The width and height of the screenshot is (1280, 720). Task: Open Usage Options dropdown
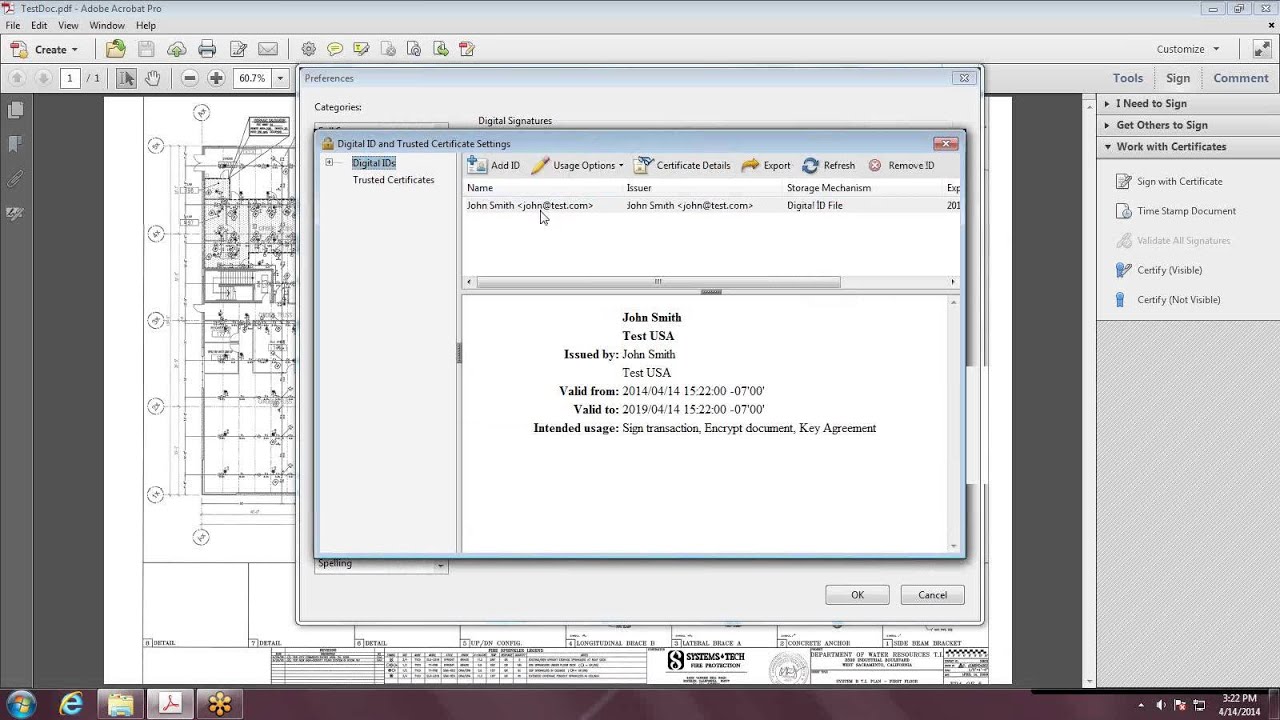coord(577,165)
